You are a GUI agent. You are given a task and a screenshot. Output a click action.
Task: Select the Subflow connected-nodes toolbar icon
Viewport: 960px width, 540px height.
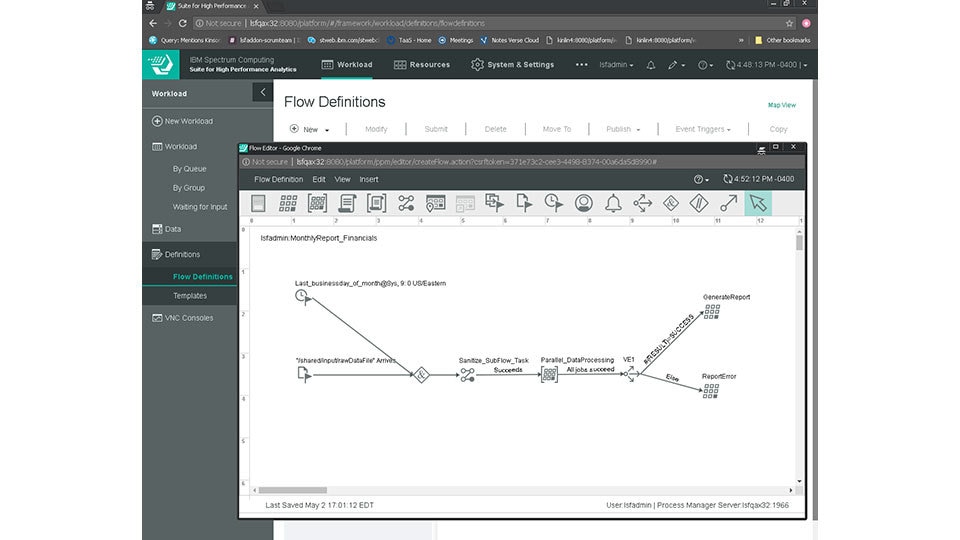point(406,203)
